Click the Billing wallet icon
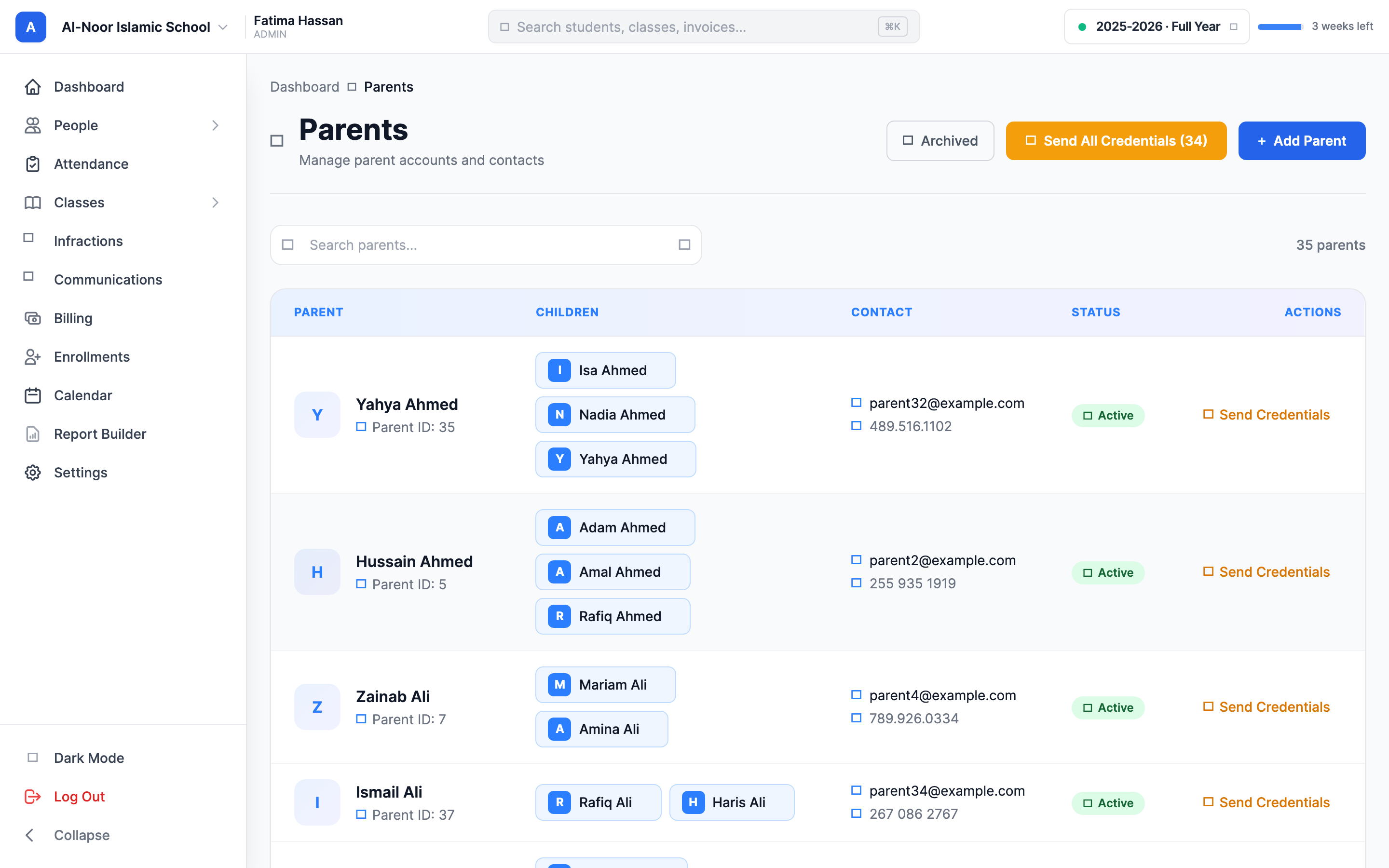This screenshot has height=868, width=1389. [x=33, y=318]
